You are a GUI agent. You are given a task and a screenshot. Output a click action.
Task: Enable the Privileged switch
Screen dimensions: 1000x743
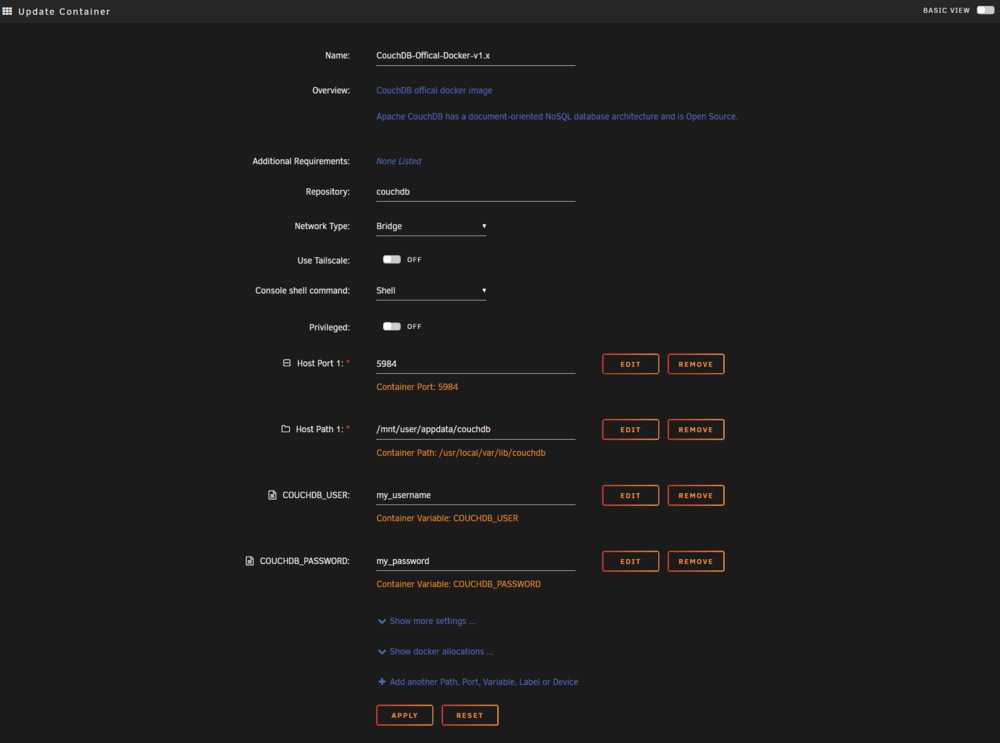click(x=392, y=327)
